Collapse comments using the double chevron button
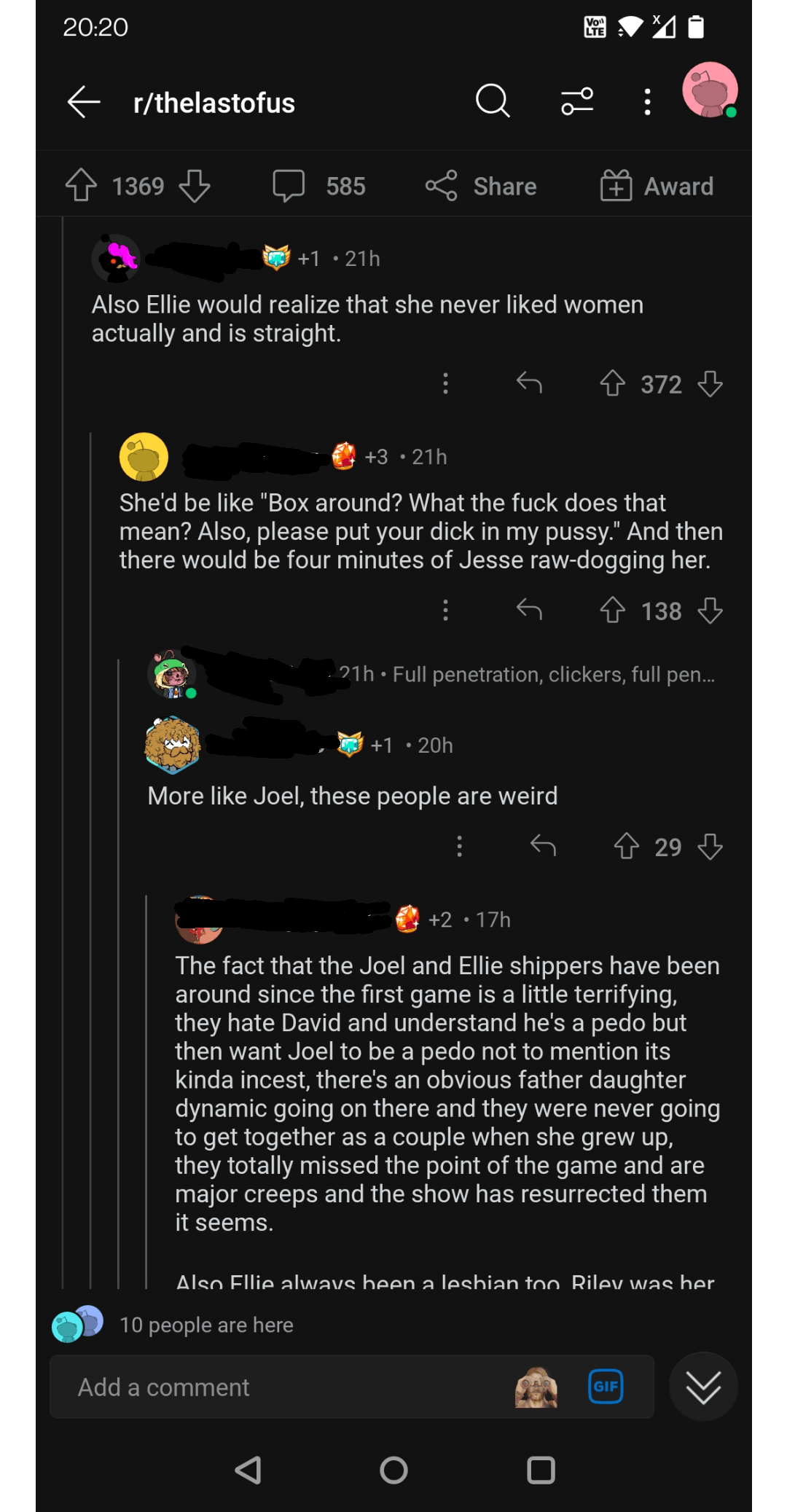The height and width of the screenshot is (1512, 787). point(703,1387)
